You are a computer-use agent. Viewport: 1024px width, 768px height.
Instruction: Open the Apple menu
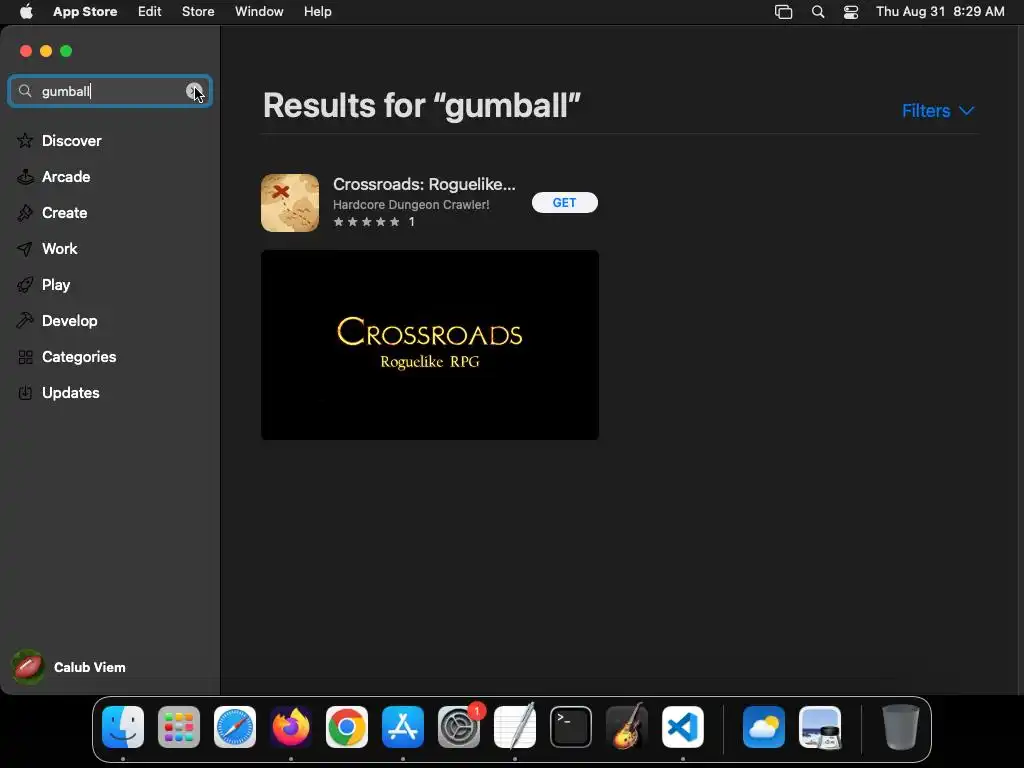tap(26, 12)
